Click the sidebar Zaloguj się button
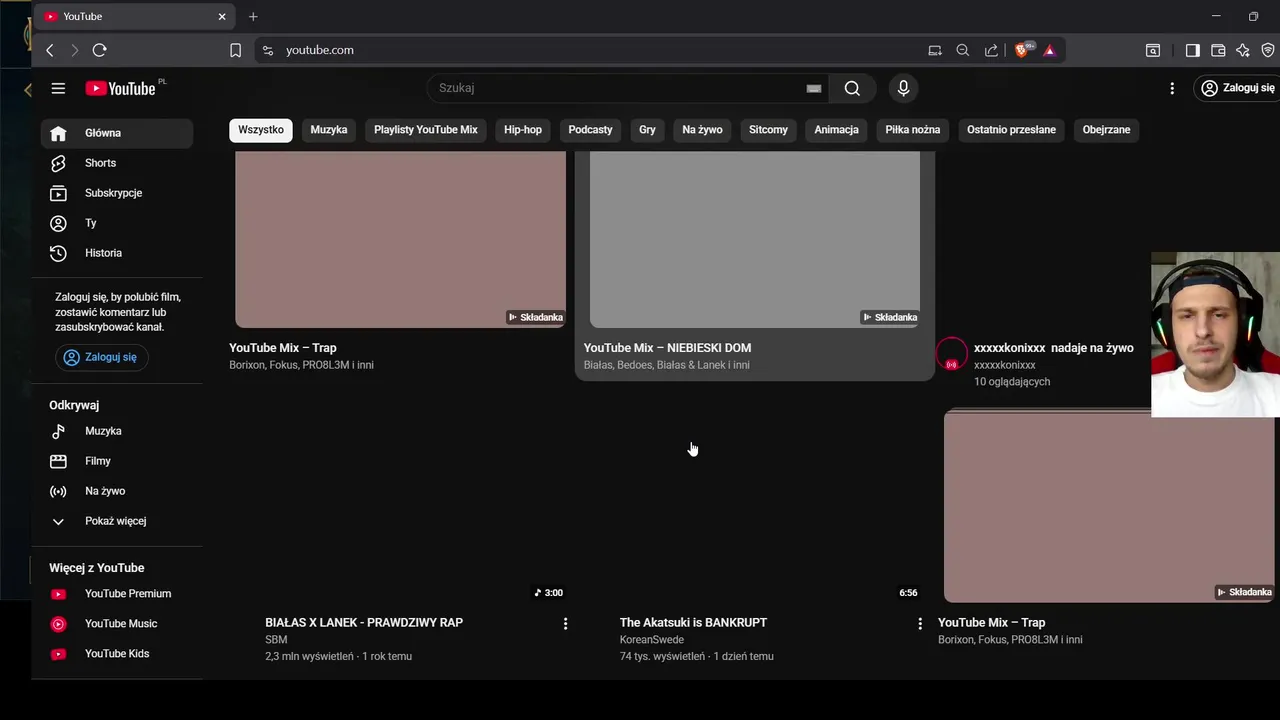This screenshot has width=1280, height=720. (101, 357)
